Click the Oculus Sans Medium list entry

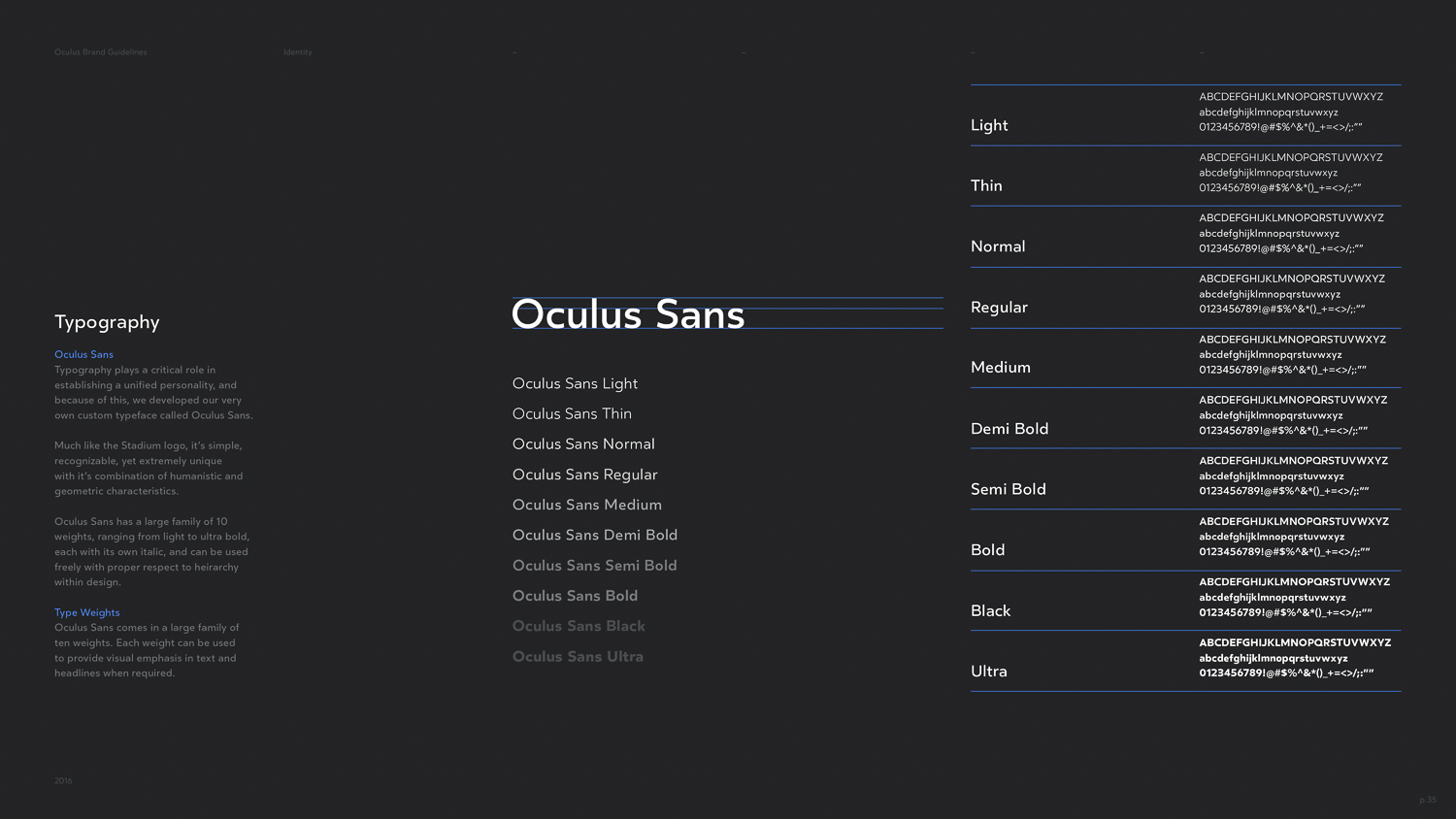586,505
